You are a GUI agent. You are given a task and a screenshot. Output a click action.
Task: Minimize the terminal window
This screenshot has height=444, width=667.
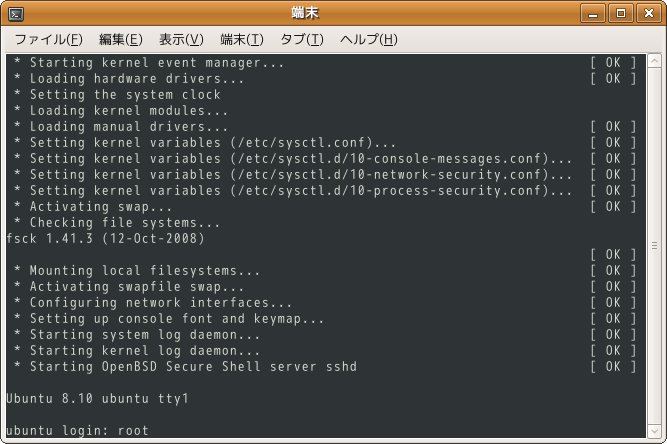593,14
